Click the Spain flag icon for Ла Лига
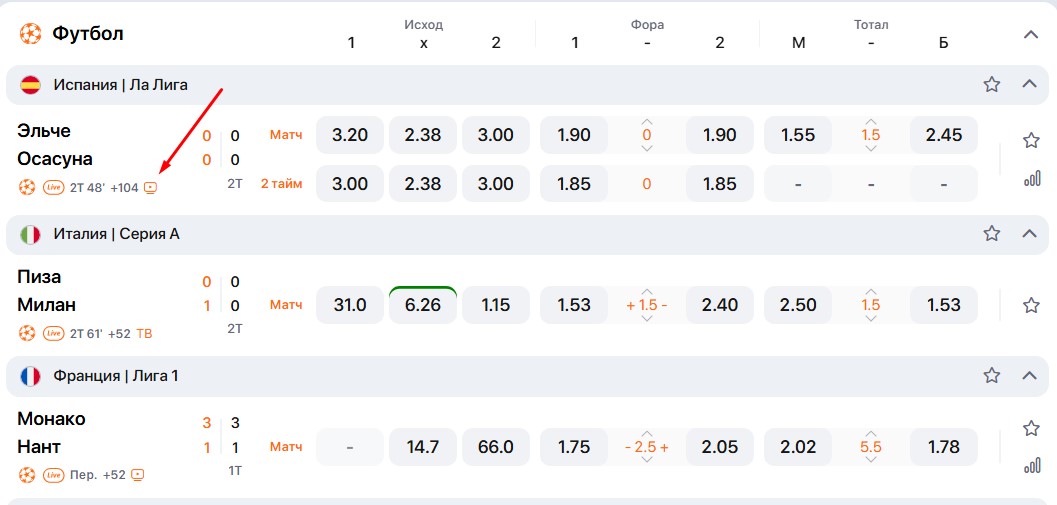1057x505 pixels. click(x=30, y=85)
